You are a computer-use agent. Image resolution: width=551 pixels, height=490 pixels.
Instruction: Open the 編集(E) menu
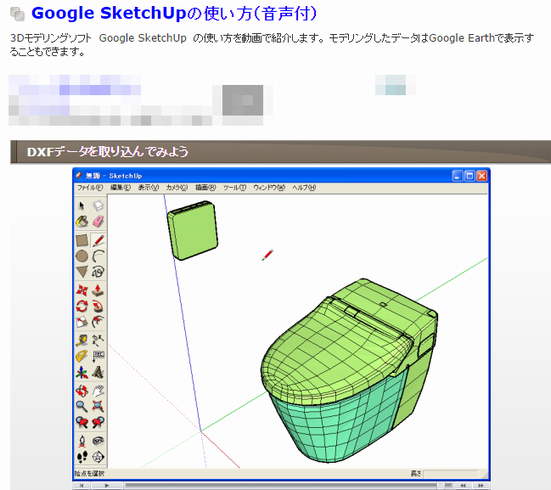tap(120, 188)
